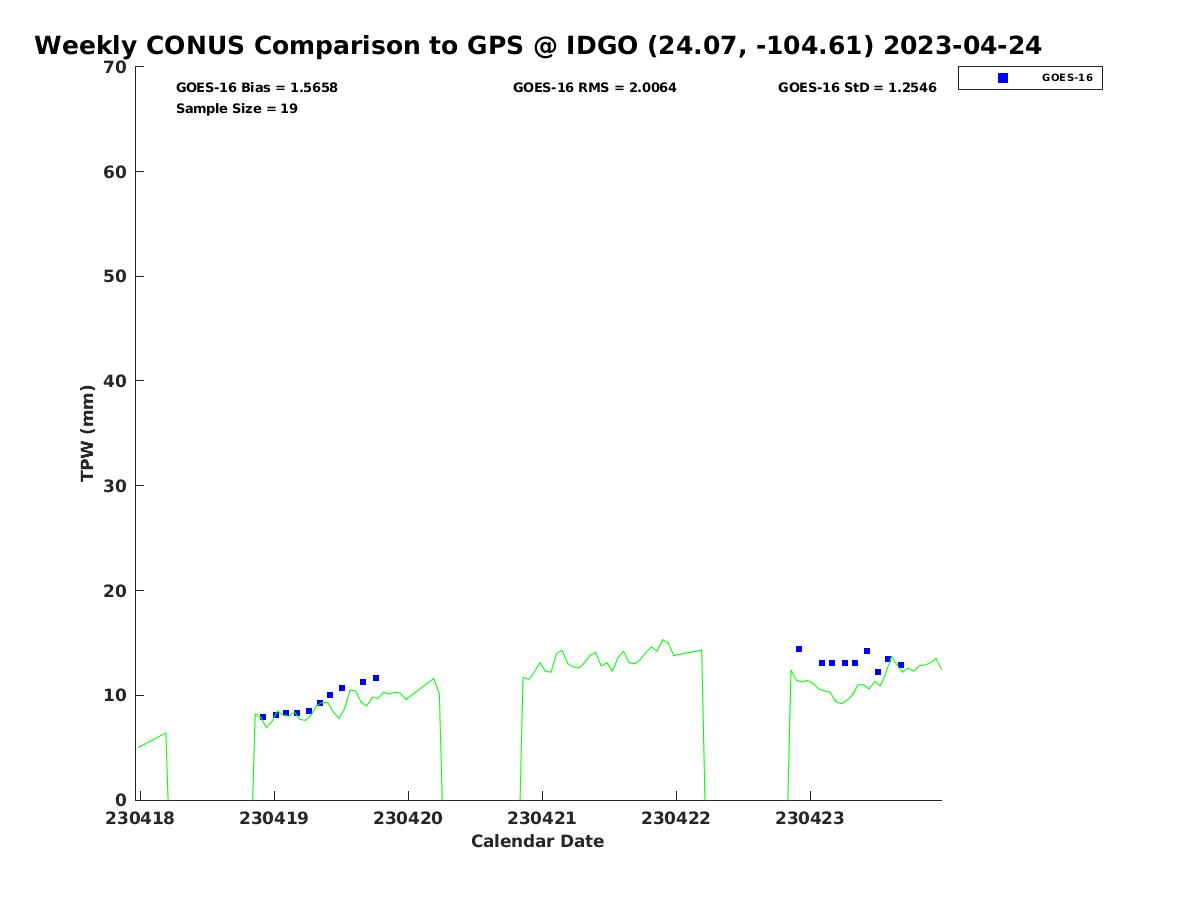
Task: Click x-axis tick label 230418
Action: point(141,818)
